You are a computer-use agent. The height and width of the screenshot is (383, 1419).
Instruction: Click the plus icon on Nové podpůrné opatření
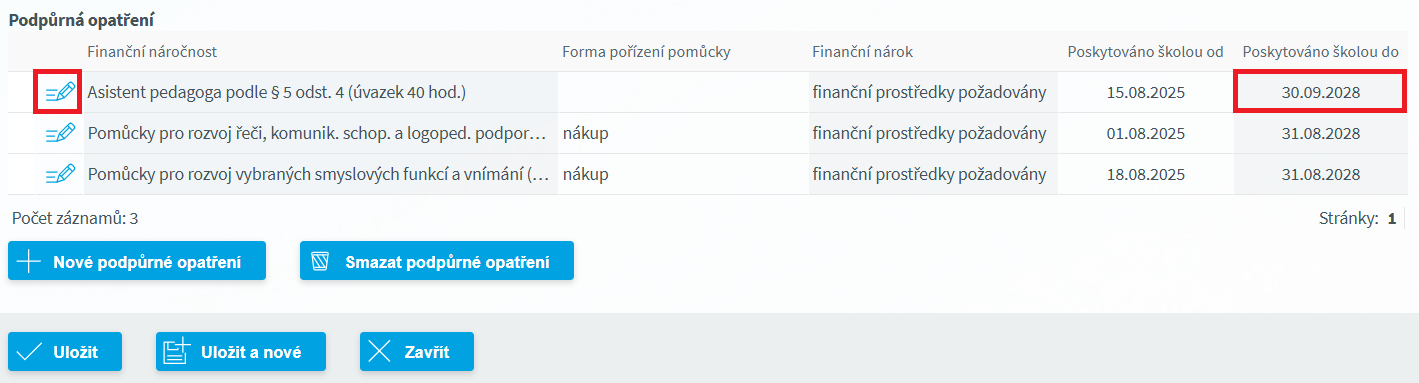30,262
